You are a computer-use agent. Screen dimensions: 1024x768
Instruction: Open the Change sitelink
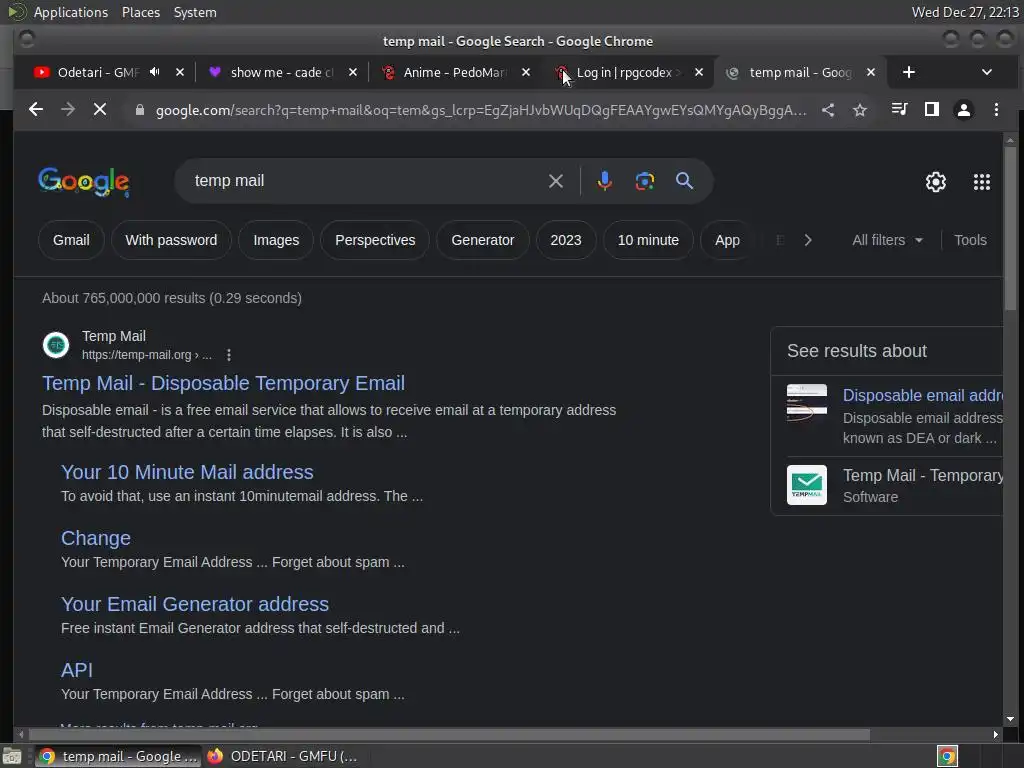96,538
